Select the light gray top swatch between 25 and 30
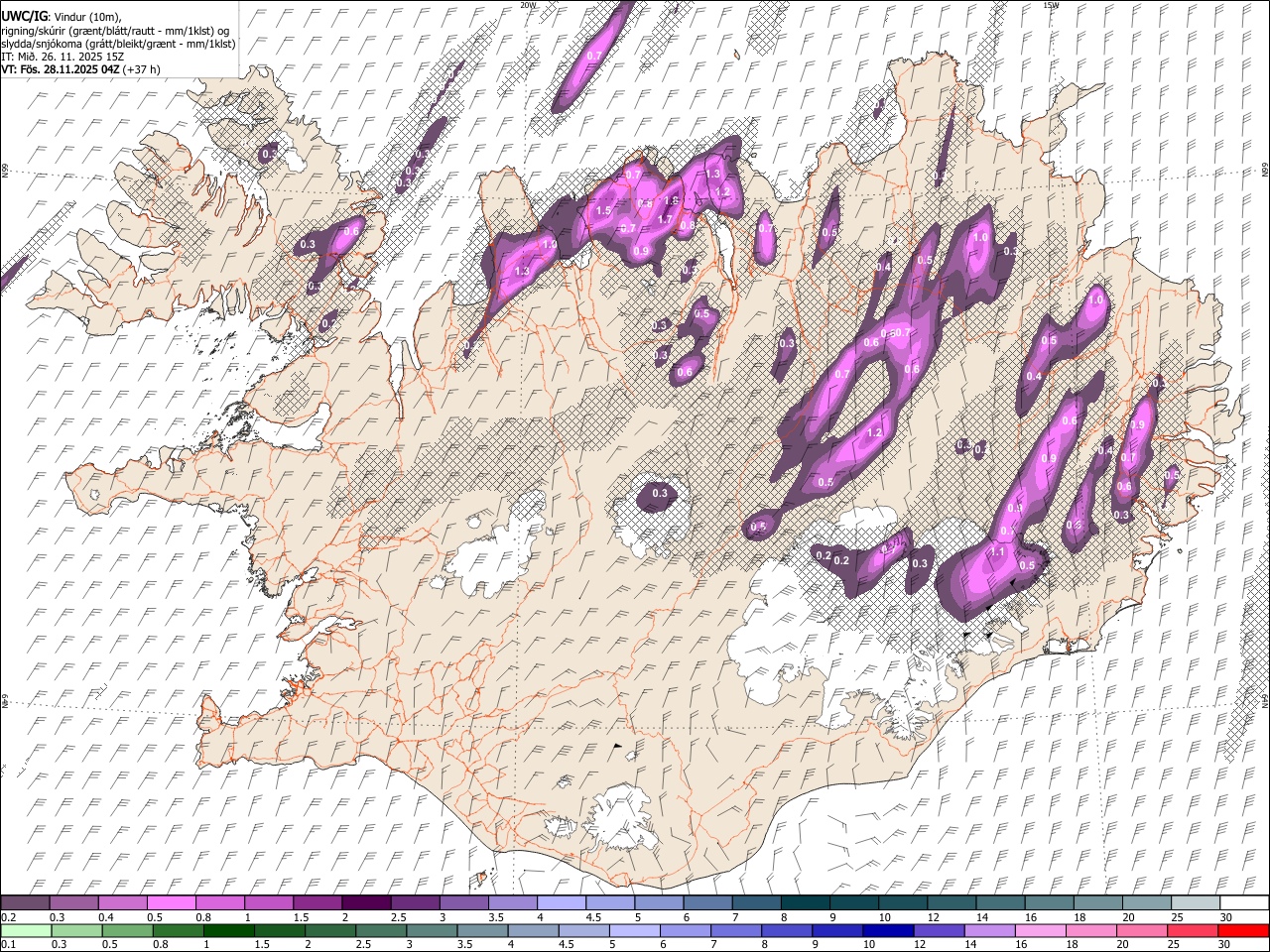Viewport: 1270px width, 952px height. click(1195, 902)
